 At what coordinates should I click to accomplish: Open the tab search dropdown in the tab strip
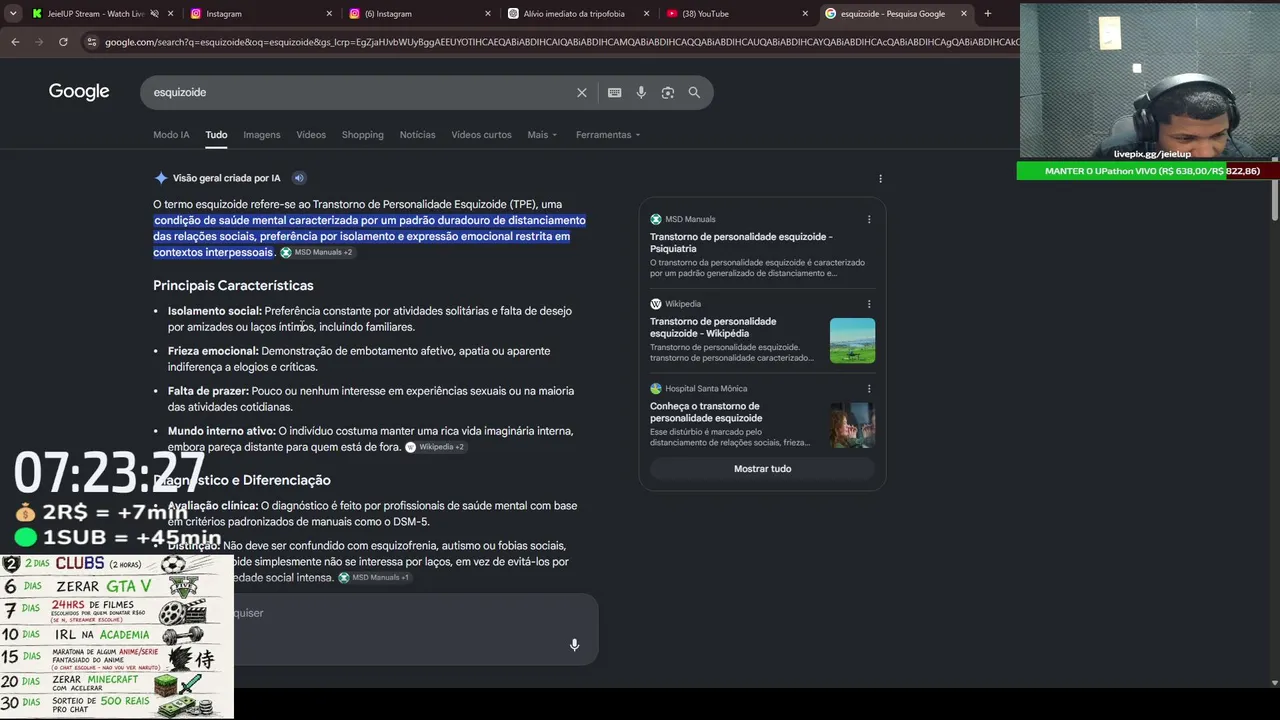point(12,13)
